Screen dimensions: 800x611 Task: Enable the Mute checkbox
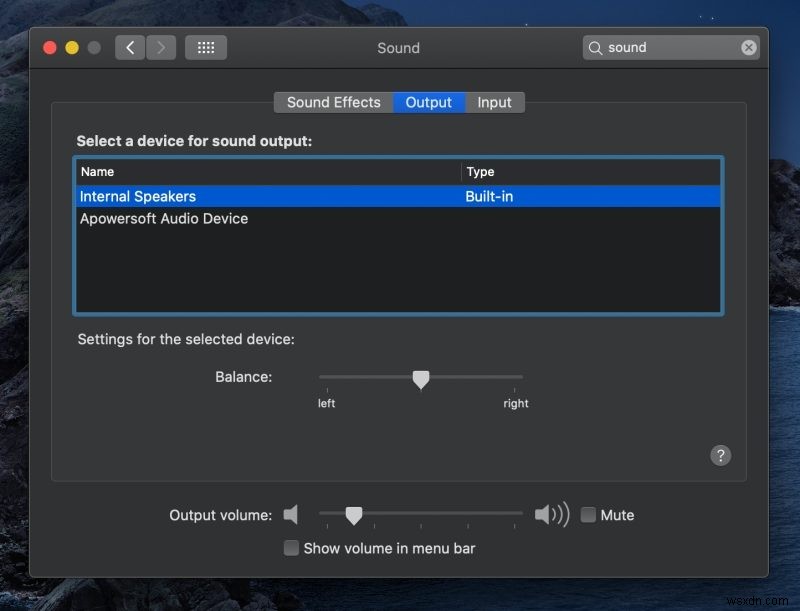[x=588, y=514]
